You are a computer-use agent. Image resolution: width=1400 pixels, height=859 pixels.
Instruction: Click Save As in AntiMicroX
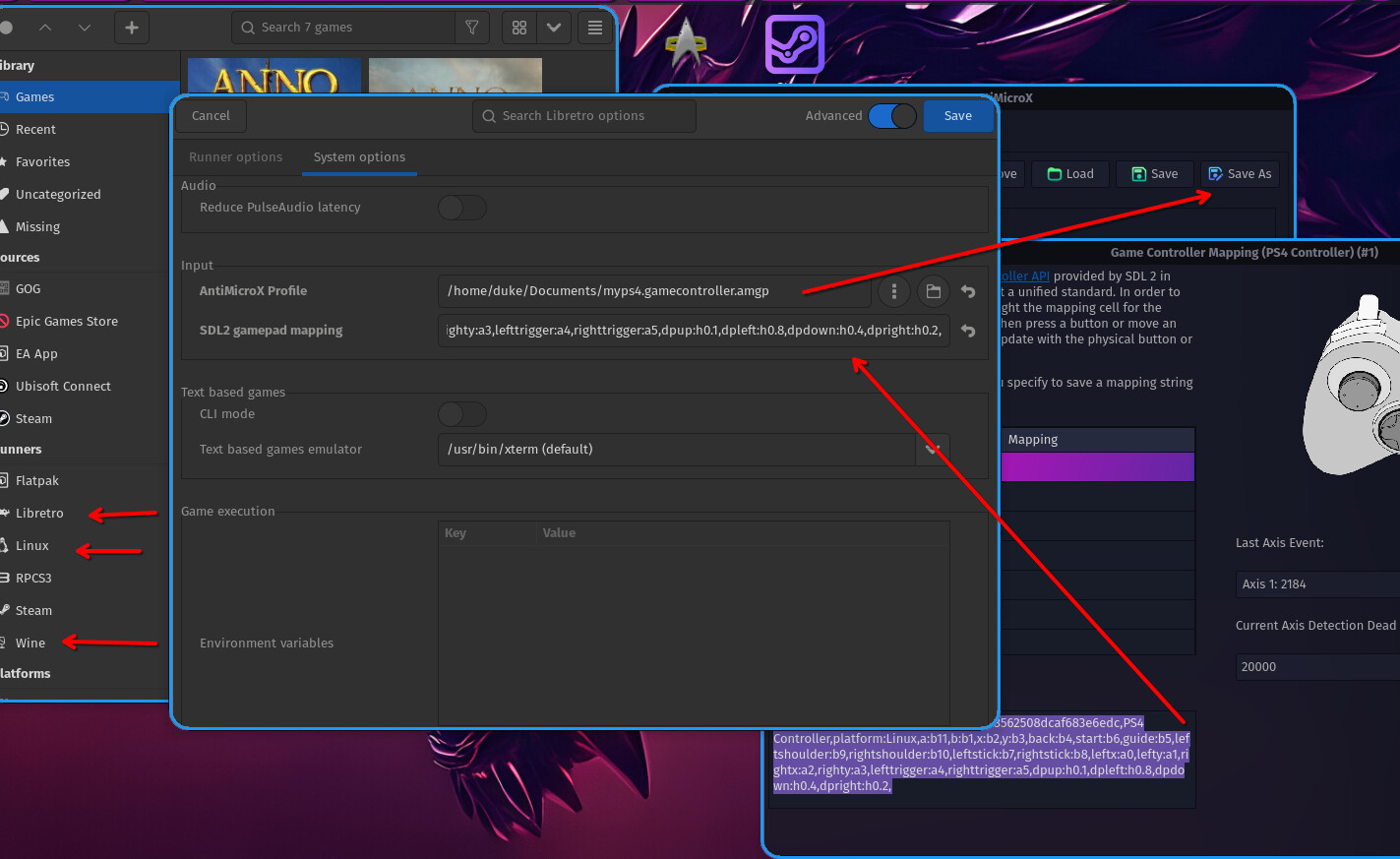1240,174
